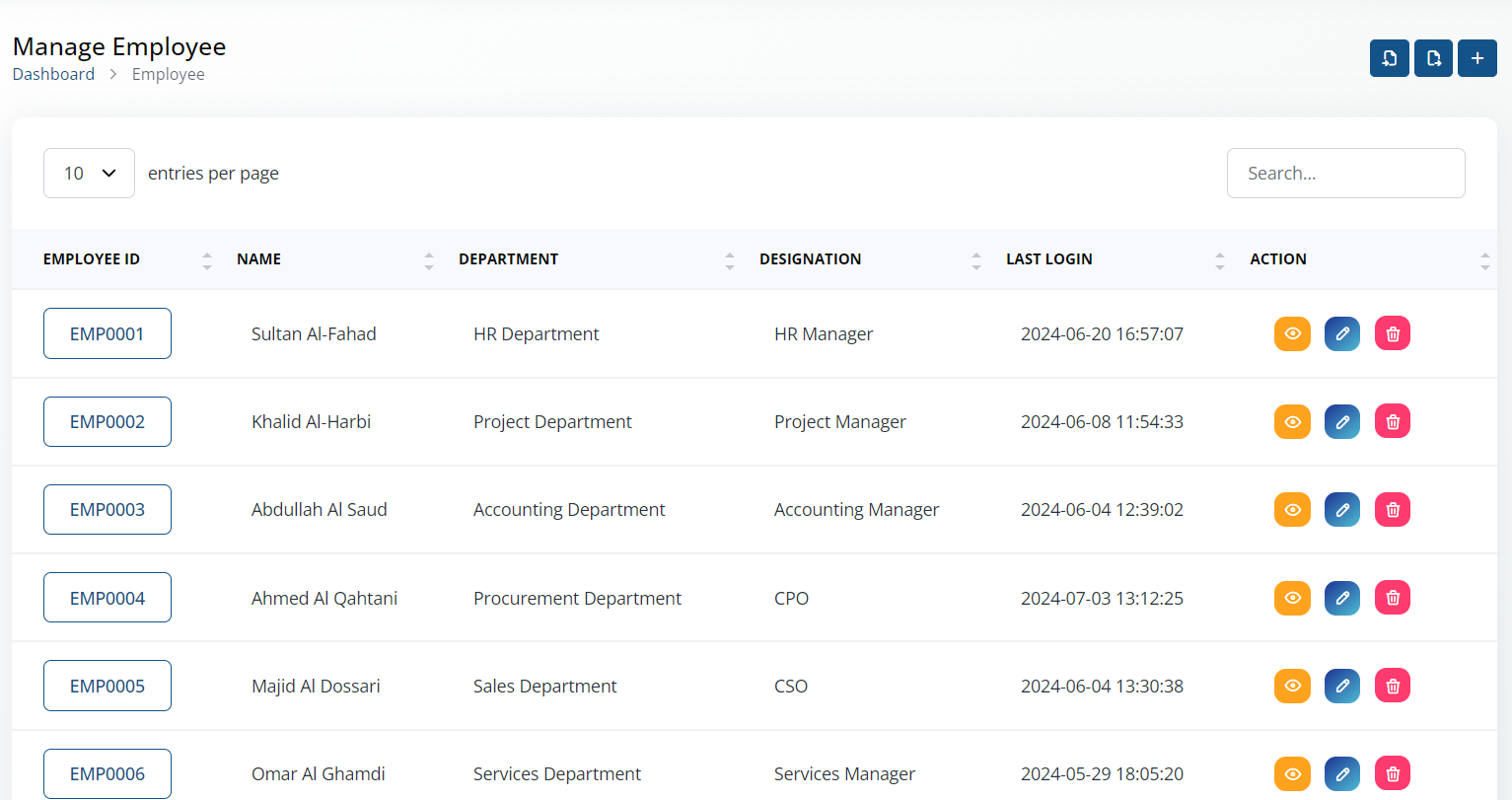Delete Khalid Al-Harbi using the trash icon

pos(1393,421)
